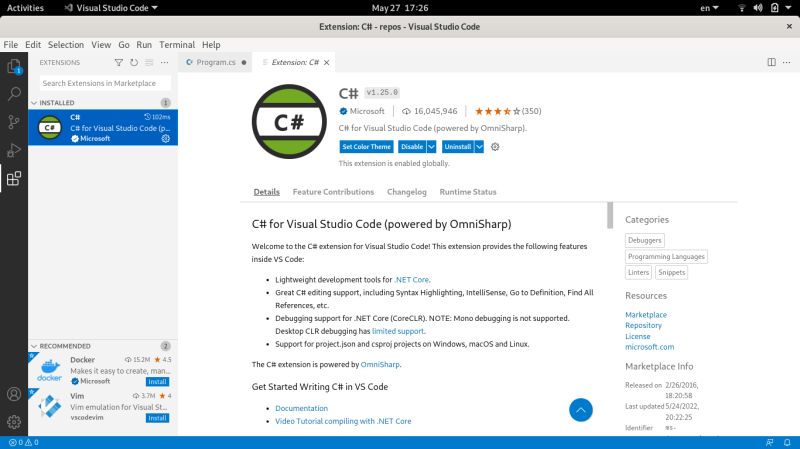Image resolution: width=800 pixels, height=449 pixels.
Task: Open the notifications bell in status bar
Action: (787, 442)
